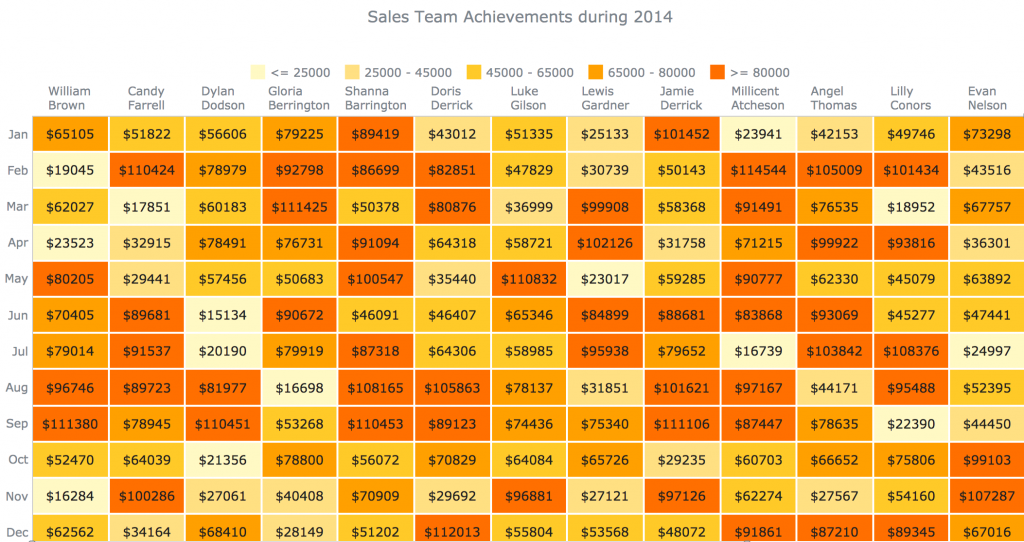Click the cell with $24997

(x=987, y=351)
